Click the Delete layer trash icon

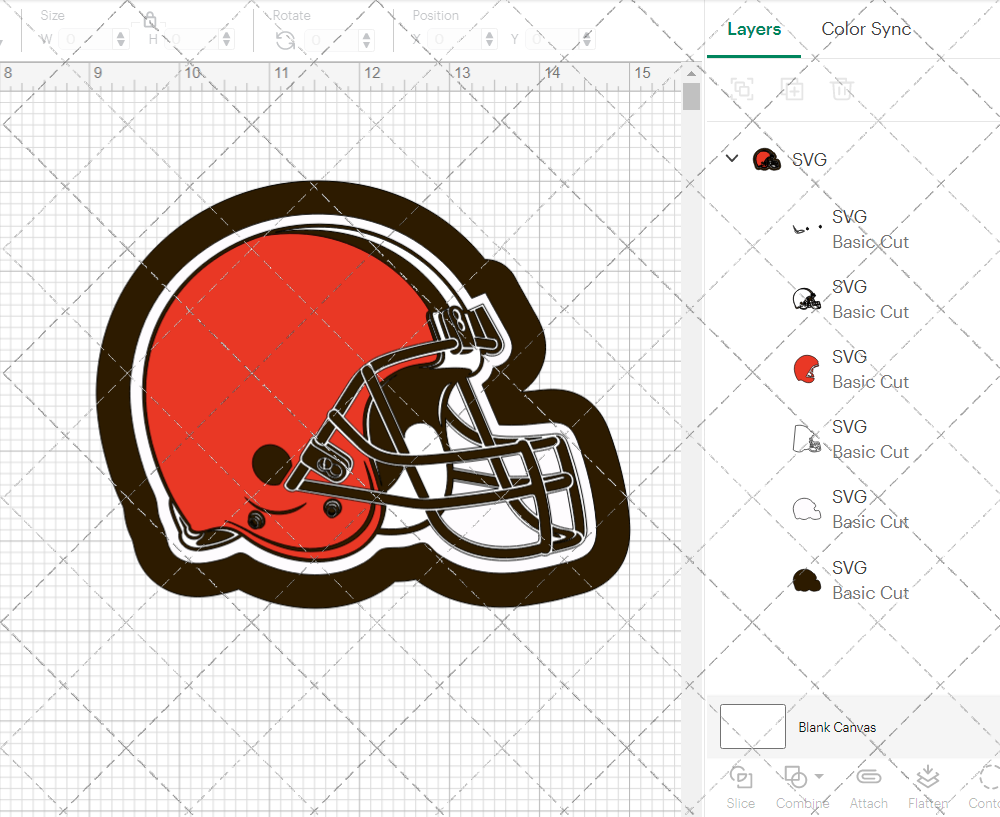[842, 88]
